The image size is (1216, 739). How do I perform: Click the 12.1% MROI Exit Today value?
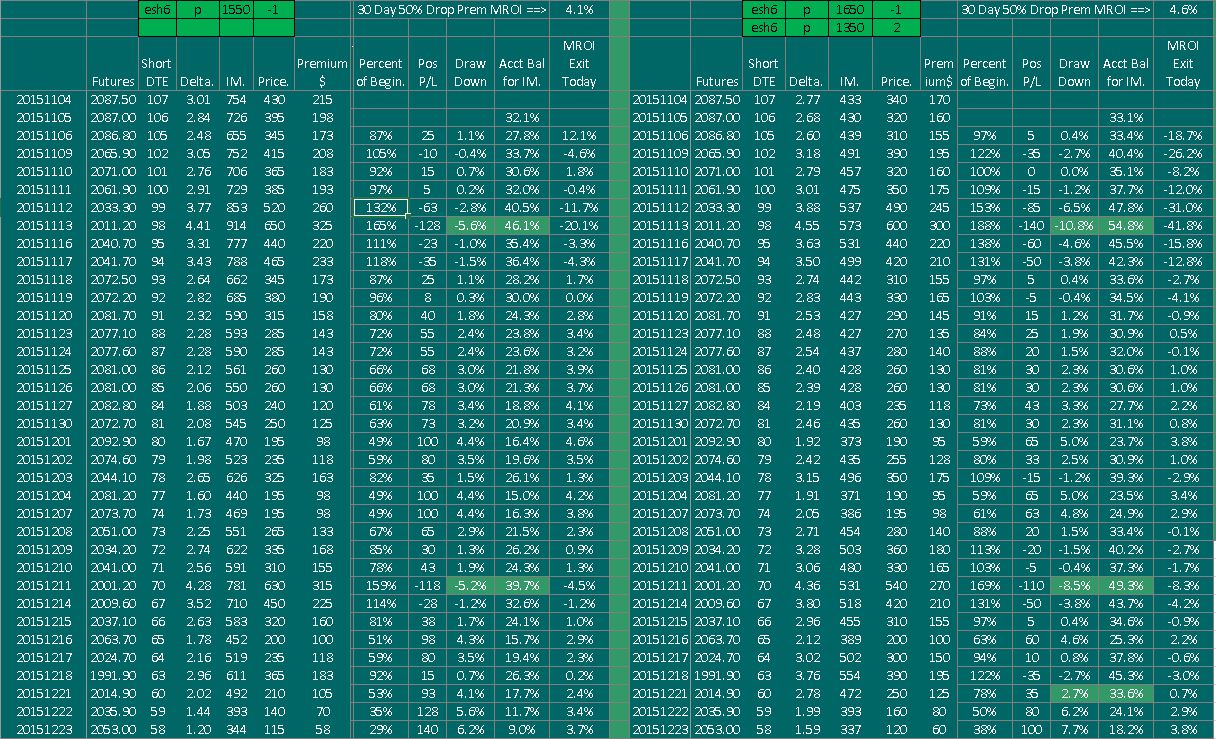point(580,136)
